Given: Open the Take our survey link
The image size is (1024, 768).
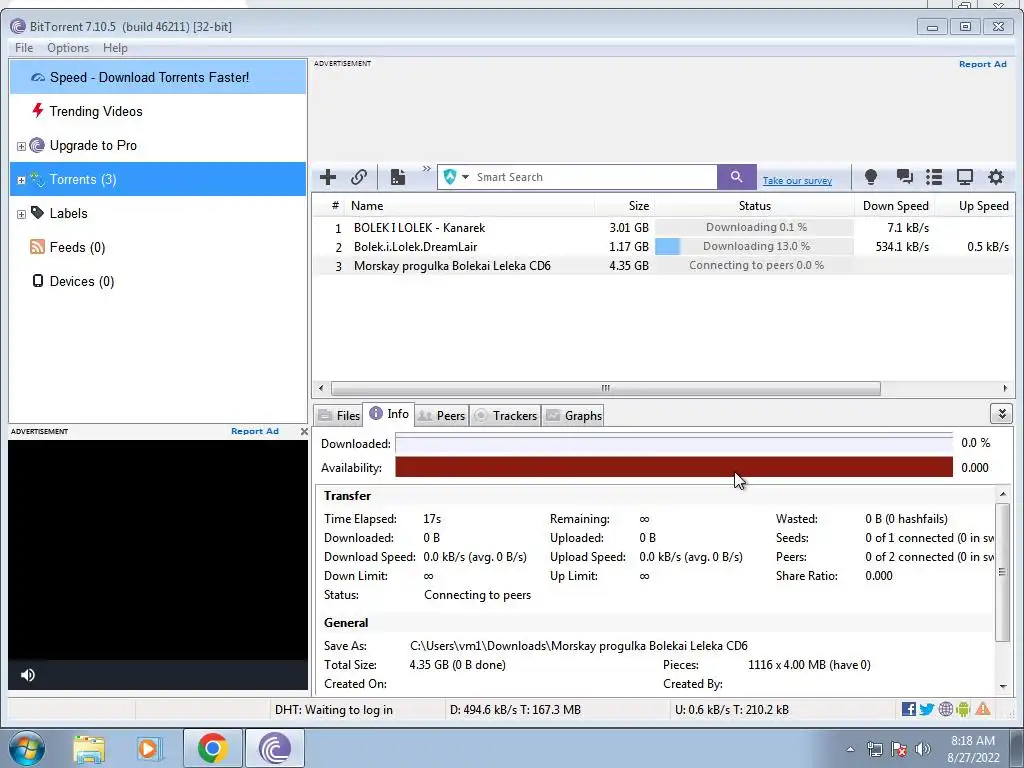Looking at the screenshot, I should tap(797, 181).
